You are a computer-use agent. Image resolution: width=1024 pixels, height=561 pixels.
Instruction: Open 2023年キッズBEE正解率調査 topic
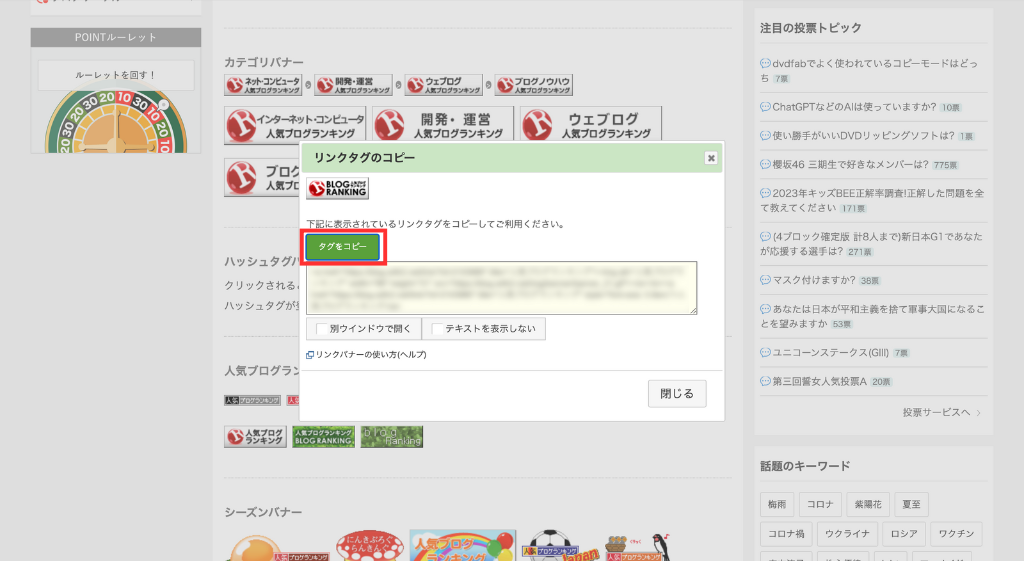click(872, 200)
